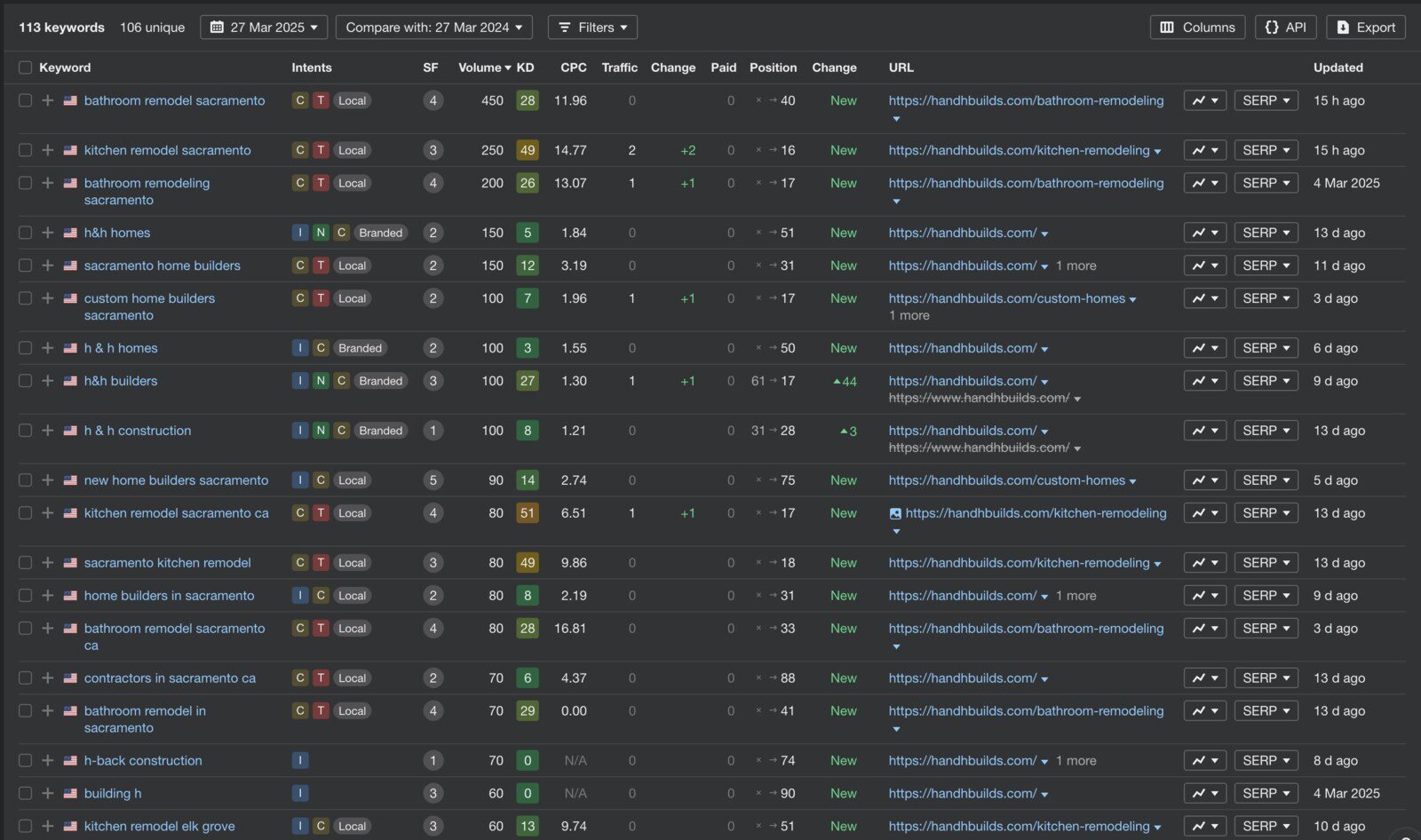1421x840 pixels.
Task: Check the box for 'kitchen remodel sacramento'
Action: (x=25, y=150)
